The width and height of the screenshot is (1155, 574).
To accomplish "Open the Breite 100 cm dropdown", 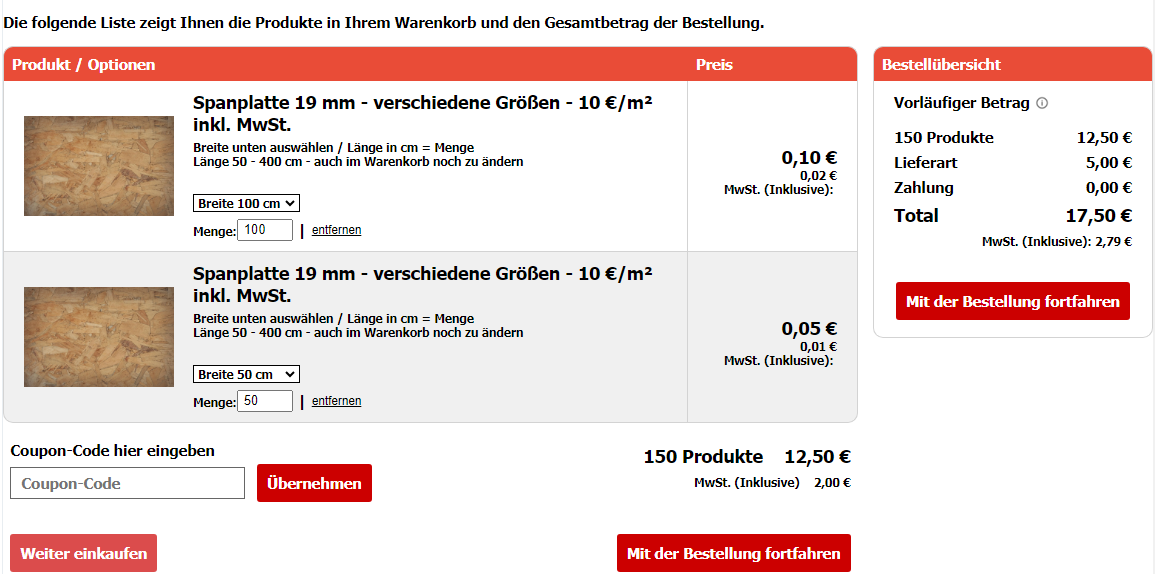I will (x=246, y=203).
